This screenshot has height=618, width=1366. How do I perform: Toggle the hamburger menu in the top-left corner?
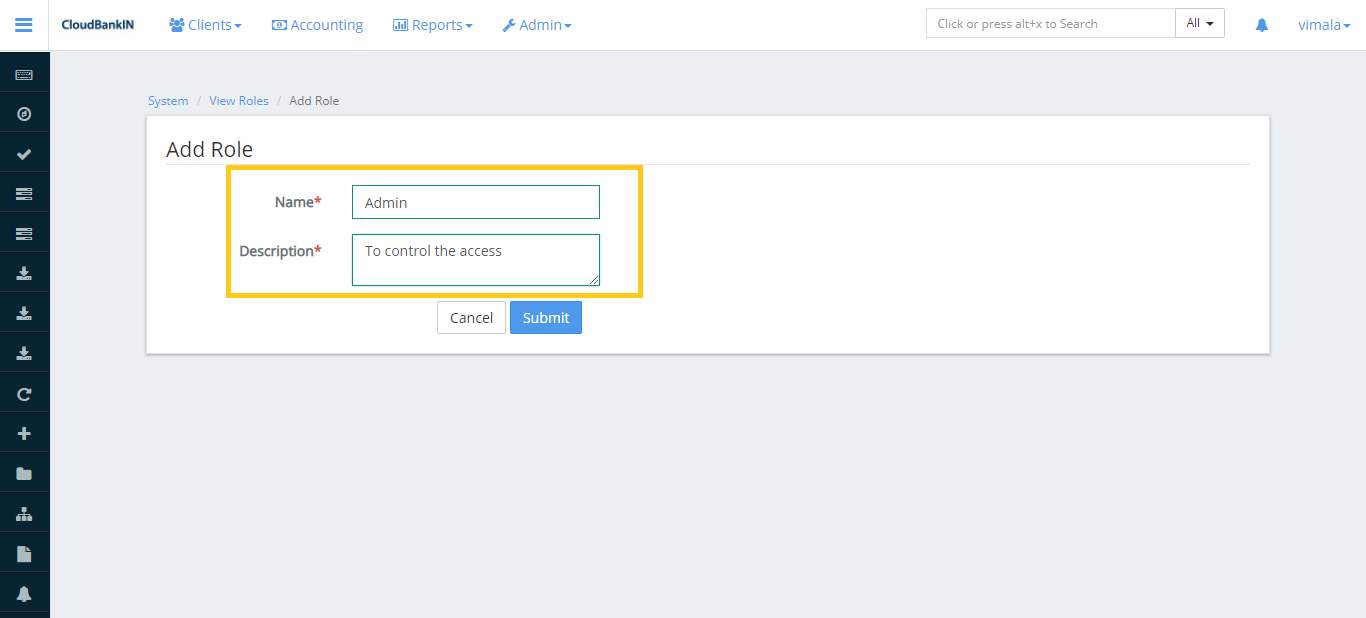click(24, 25)
